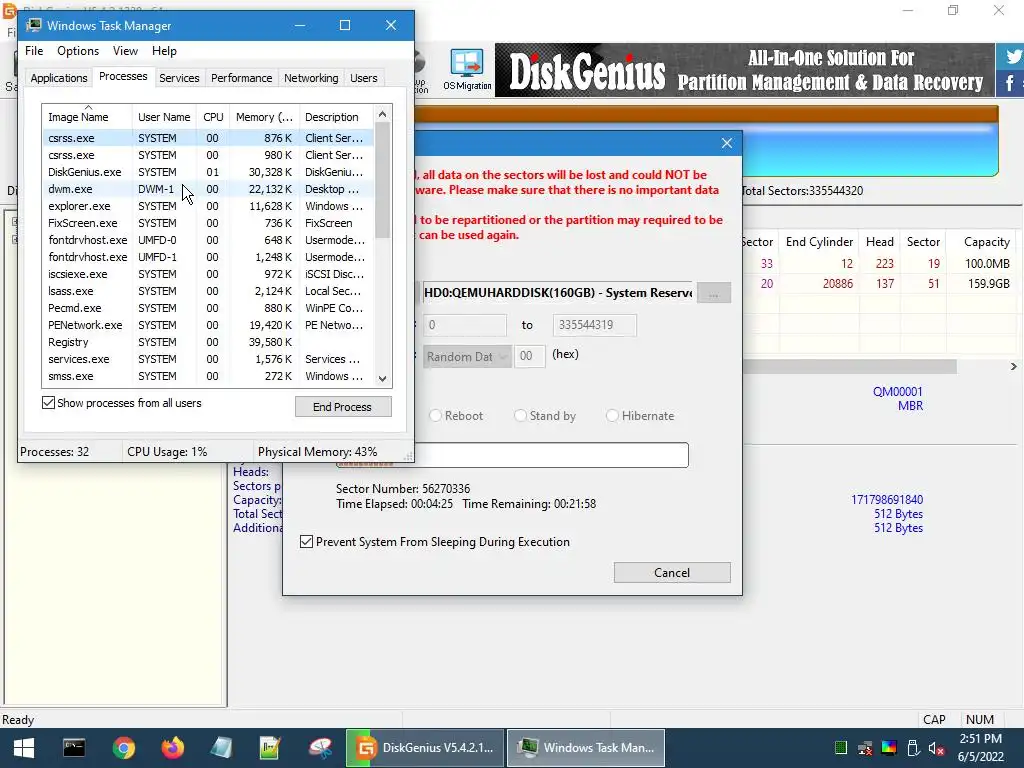The height and width of the screenshot is (768, 1024).
Task: Open Firefox from the taskbar
Action: click(173, 748)
